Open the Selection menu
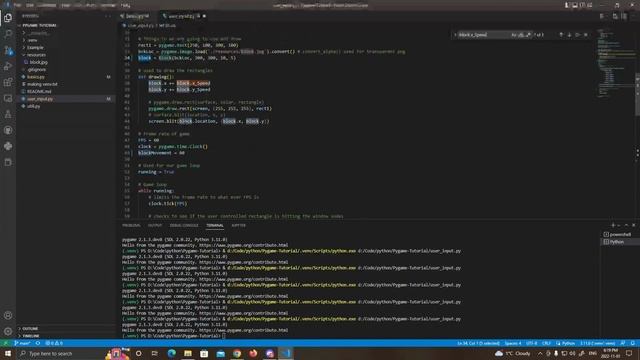This screenshot has width=640, height=360. point(47,5)
